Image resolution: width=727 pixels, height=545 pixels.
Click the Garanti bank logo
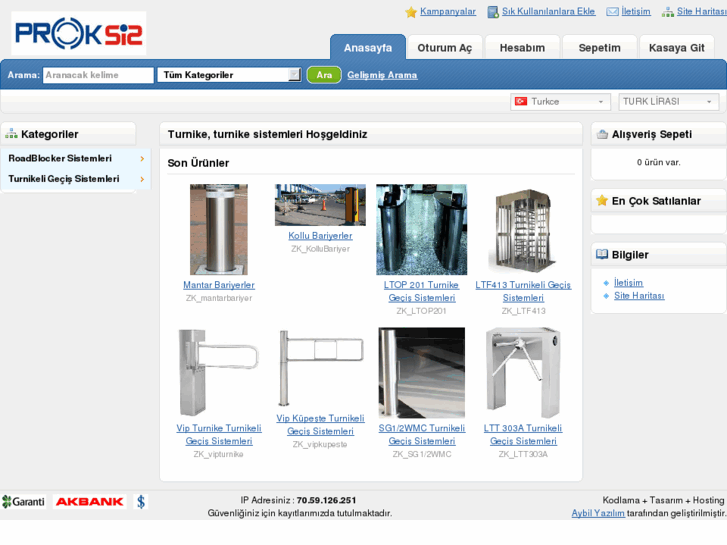coord(23,501)
